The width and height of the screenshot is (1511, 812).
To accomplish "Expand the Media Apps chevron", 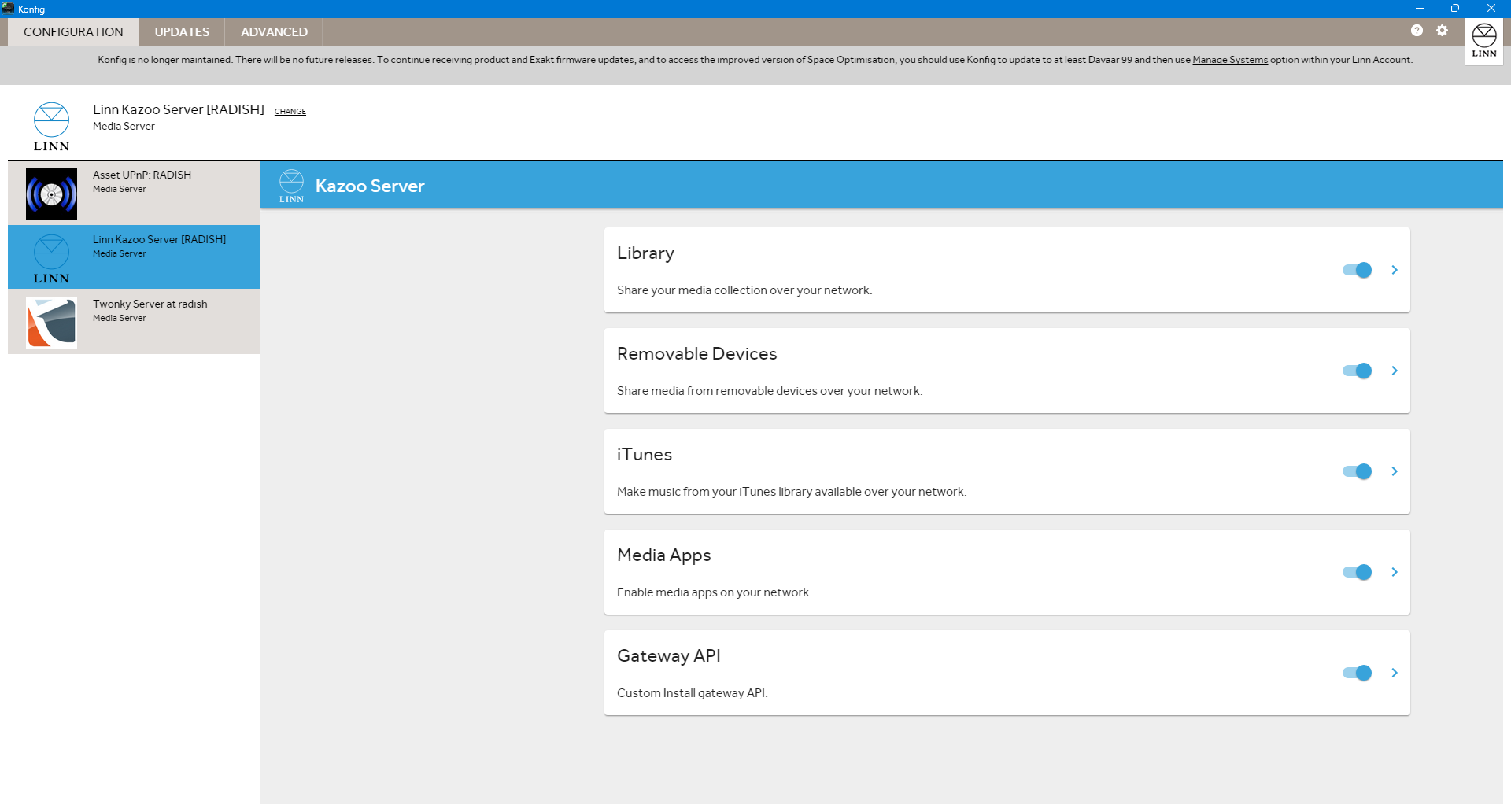I will 1395,572.
